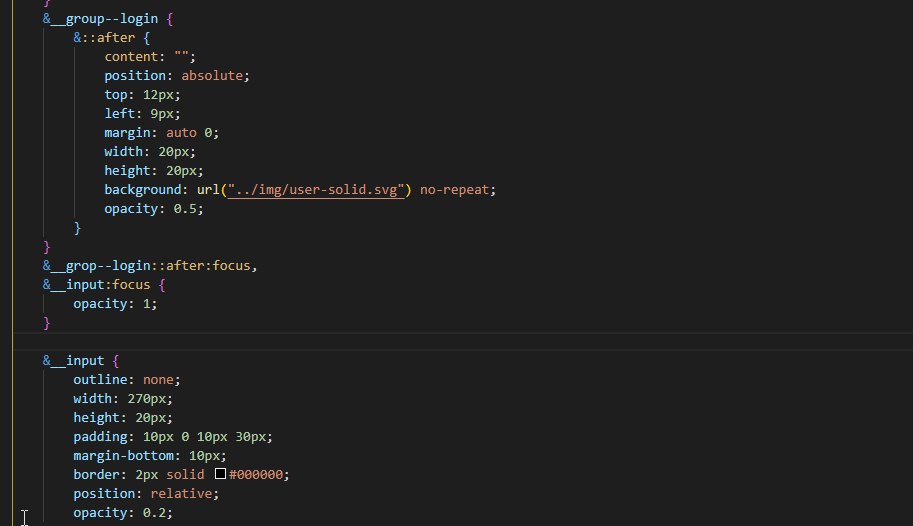Click the '&::after {' selector line
Viewport: 913px width, 526px height.
[x=112, y=38]
